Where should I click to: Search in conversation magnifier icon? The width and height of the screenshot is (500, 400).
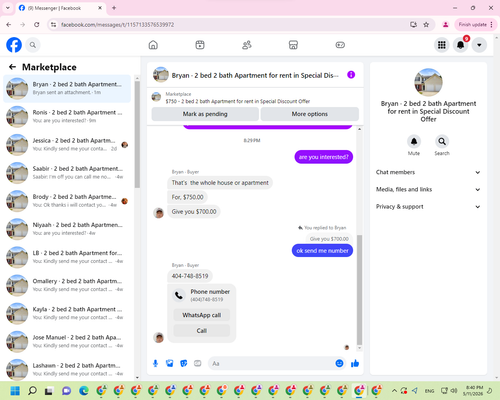pyautogui.click(x=442, y=141)
